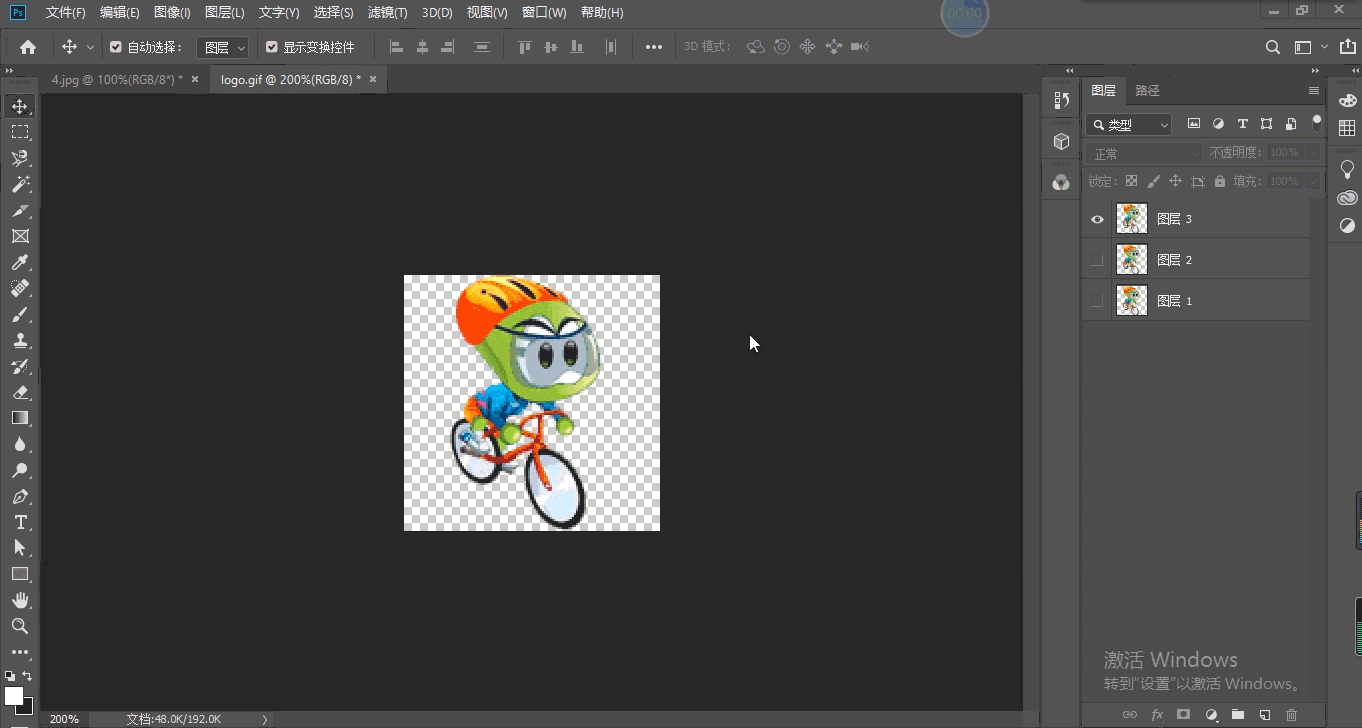Link layers with chain icon
Screen dimensions: 1362x728
[1130, 714]
